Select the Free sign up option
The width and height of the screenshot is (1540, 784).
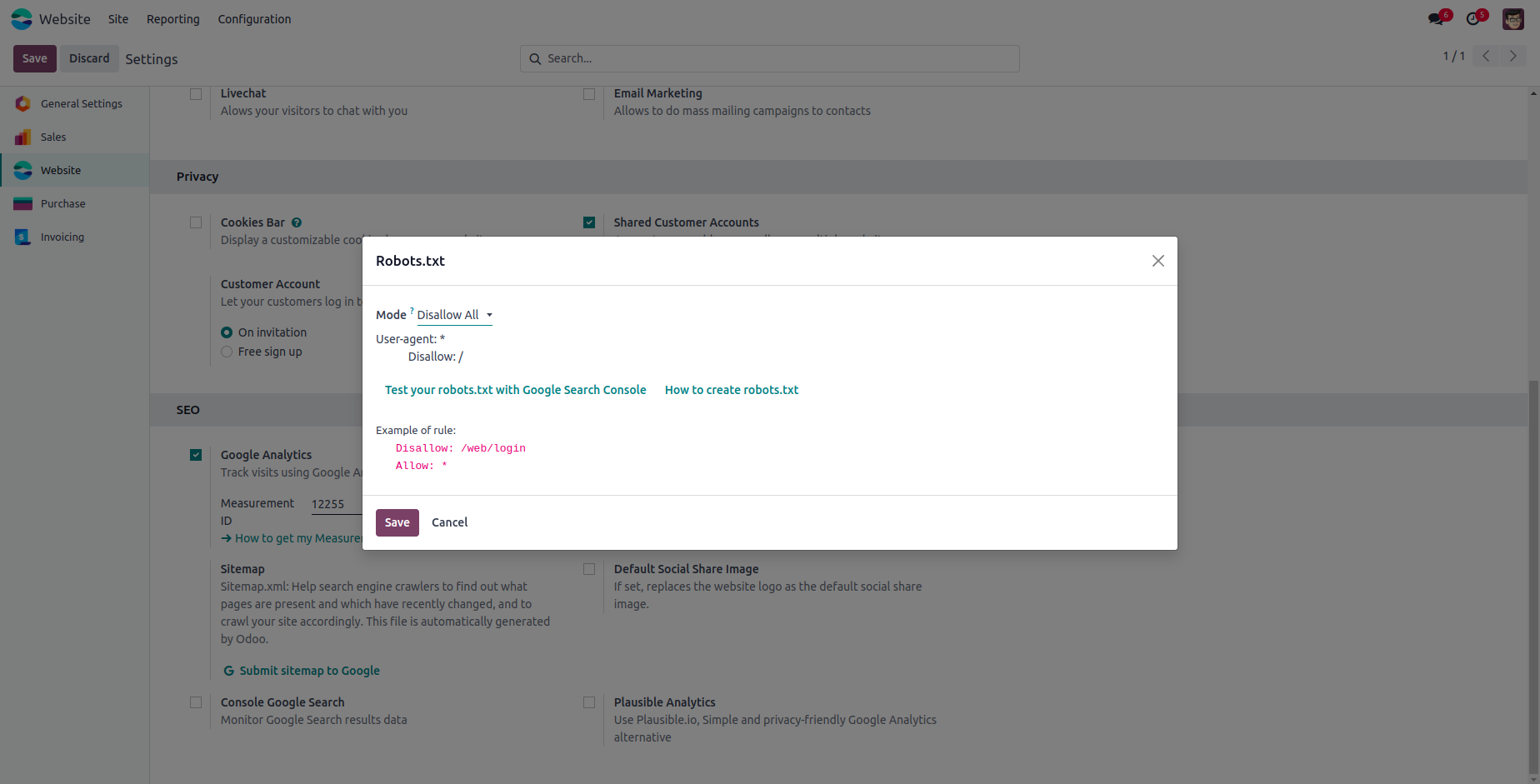227,352
